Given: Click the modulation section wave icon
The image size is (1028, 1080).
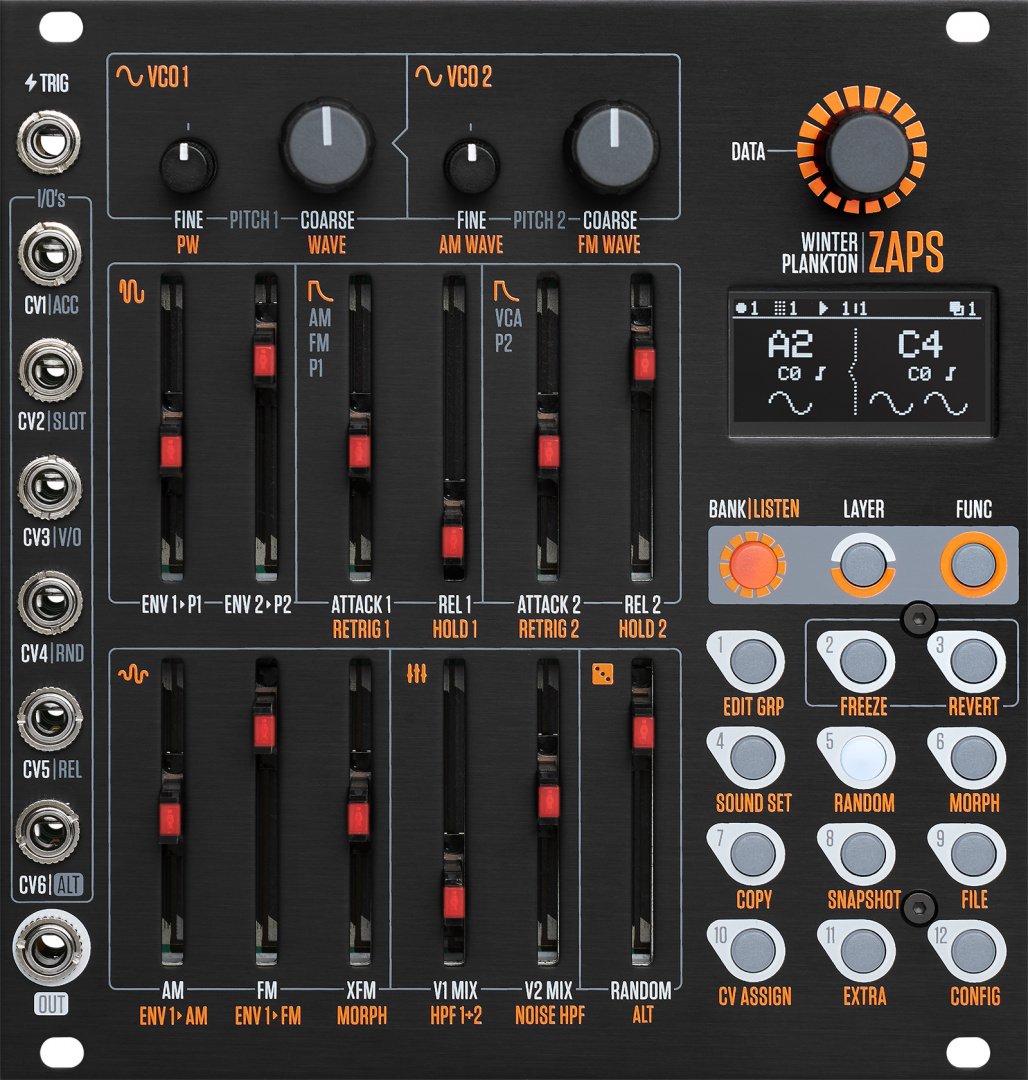Looking at the screenshot, I should coord(133,673).
